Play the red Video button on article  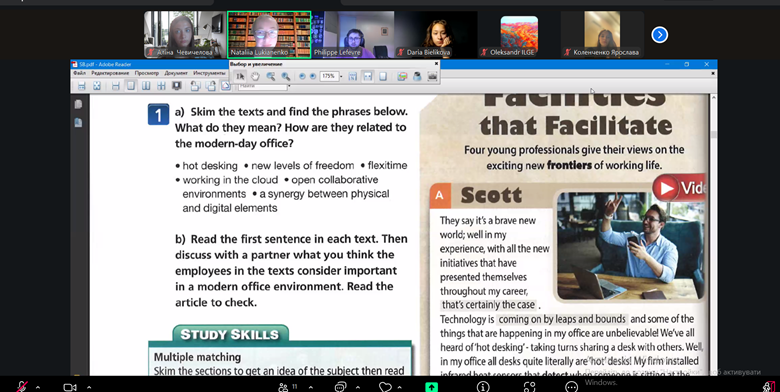tap(680, 188)
